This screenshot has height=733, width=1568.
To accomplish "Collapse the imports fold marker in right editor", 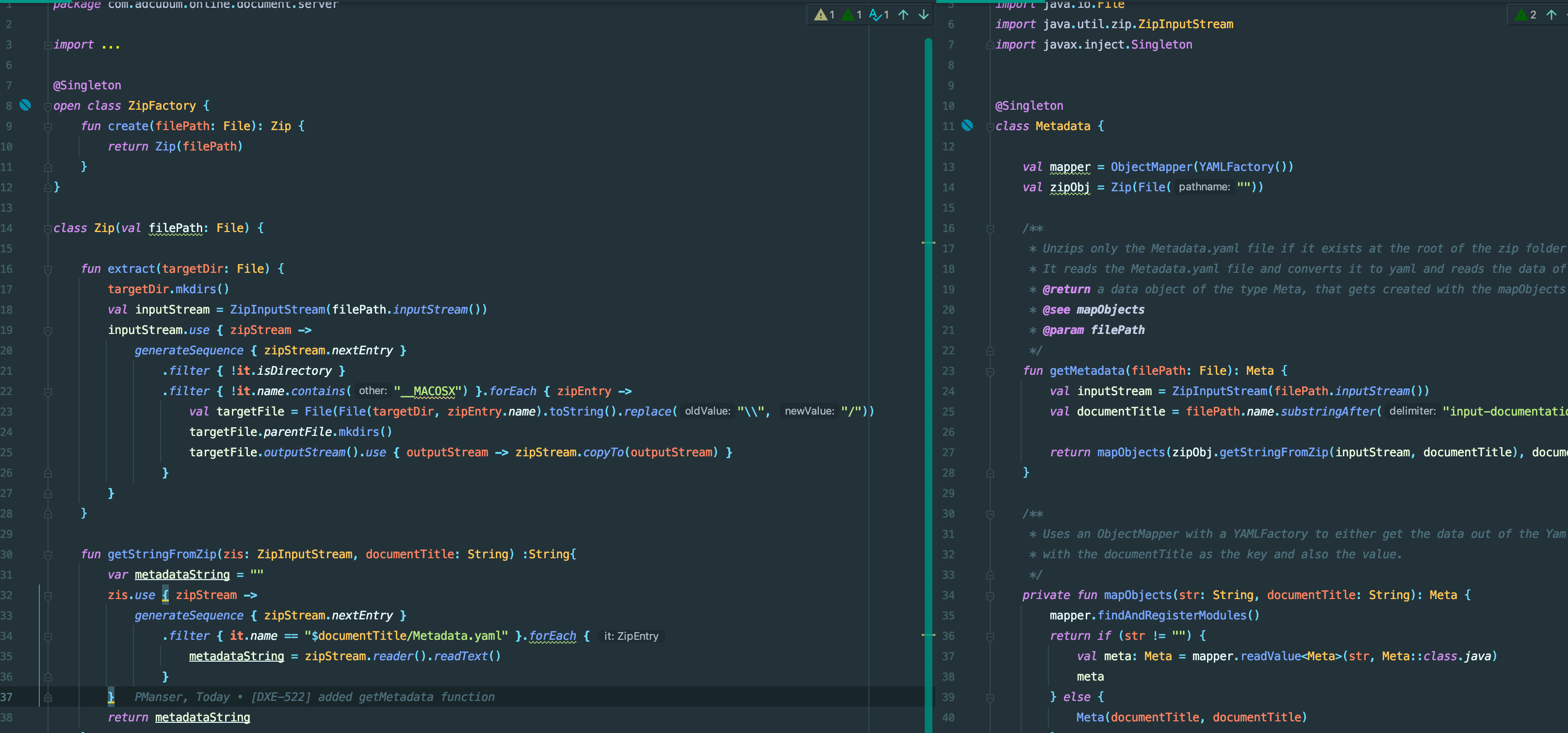I will pos(990,45).
